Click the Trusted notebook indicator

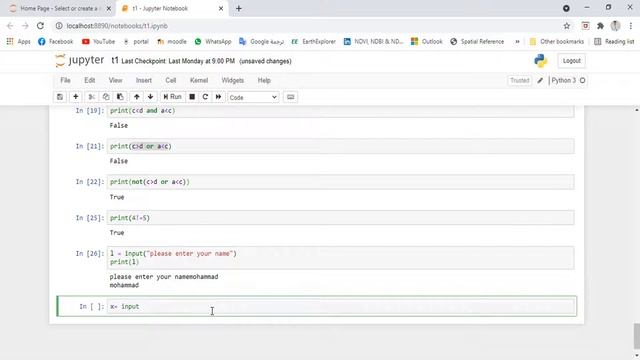coord(520,80)
